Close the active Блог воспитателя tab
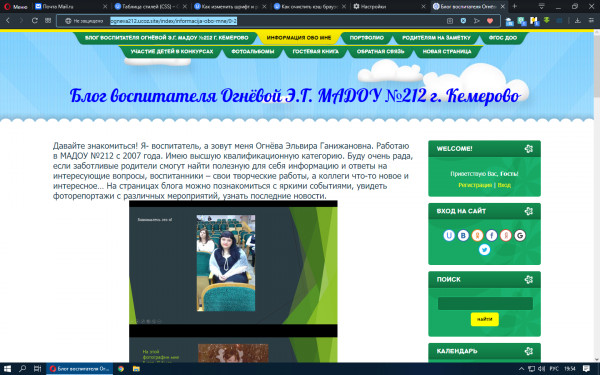 503,7
